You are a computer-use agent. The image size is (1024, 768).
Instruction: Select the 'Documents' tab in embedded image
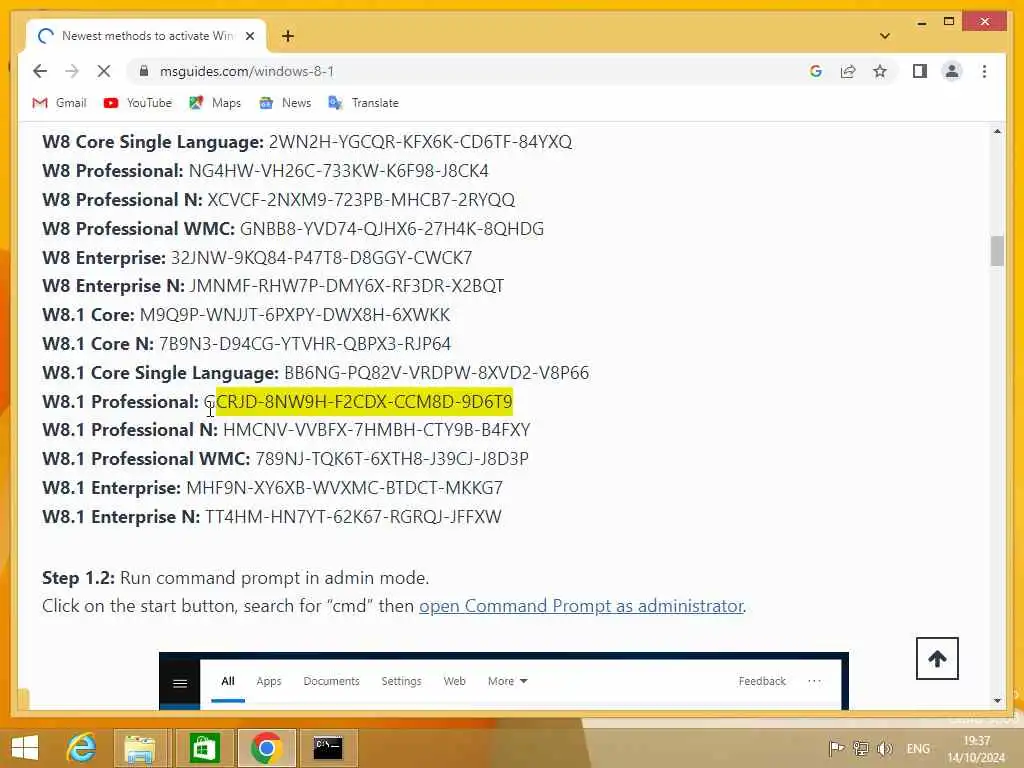[331, 681]
